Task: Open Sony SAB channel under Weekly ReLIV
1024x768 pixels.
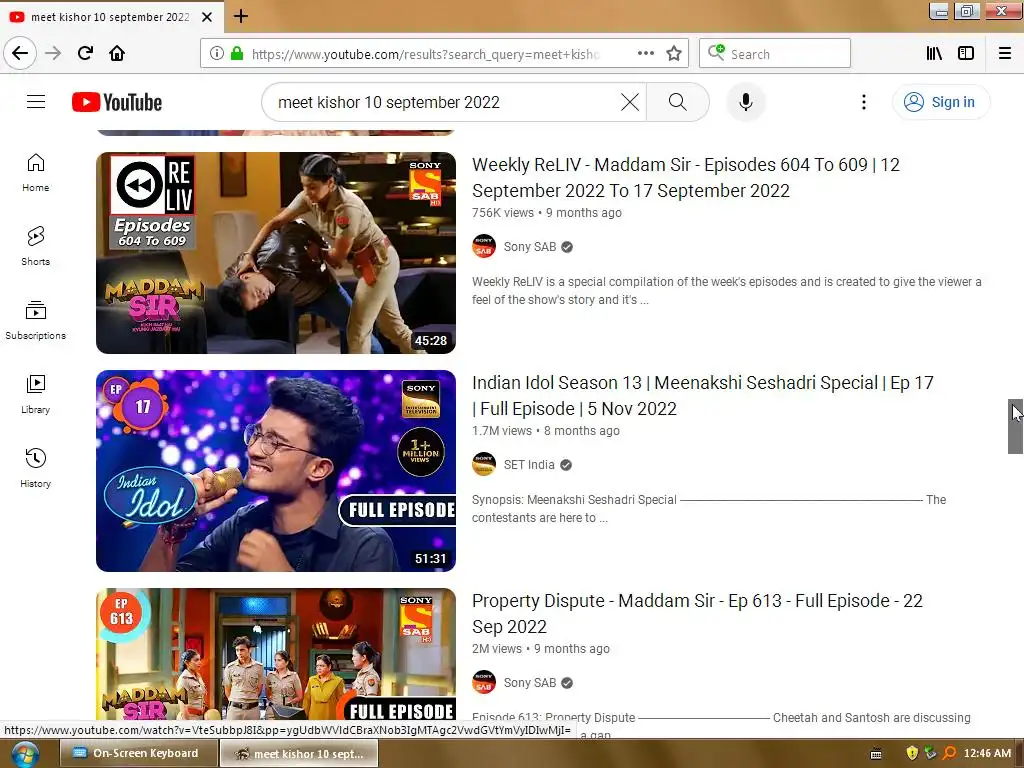Action: tap(530, 247)
